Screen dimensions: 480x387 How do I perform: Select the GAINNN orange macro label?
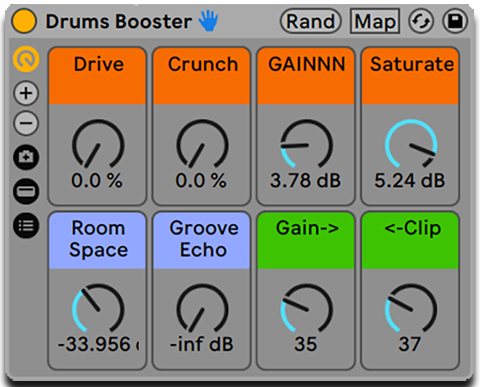pos(306,76)
